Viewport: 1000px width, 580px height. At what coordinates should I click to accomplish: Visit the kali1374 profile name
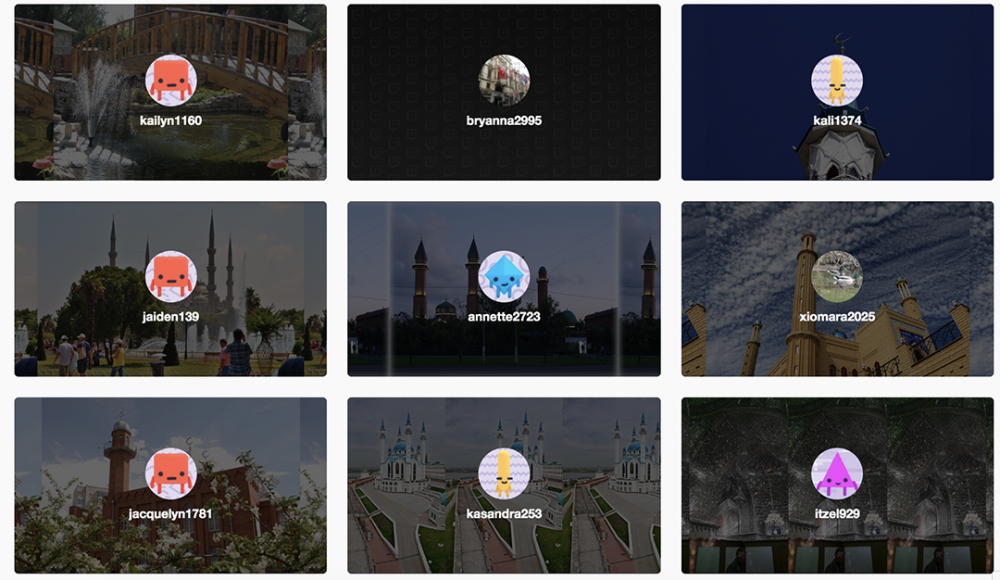point(837,121)
